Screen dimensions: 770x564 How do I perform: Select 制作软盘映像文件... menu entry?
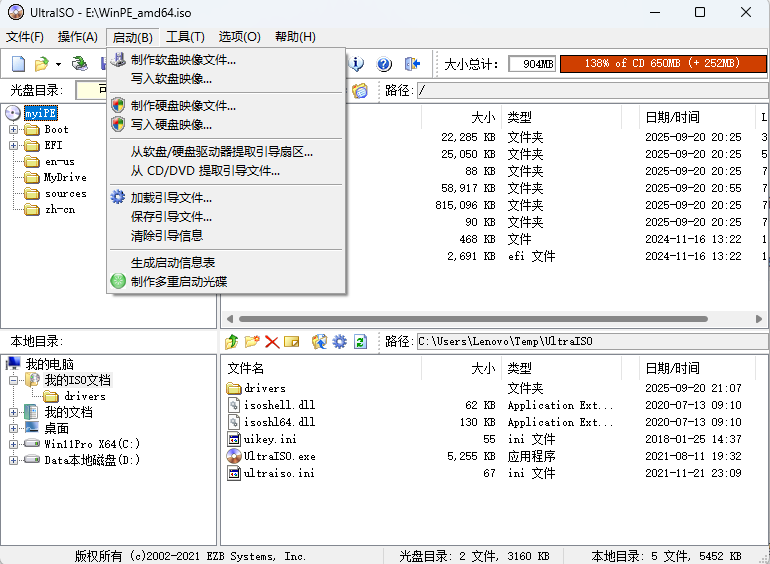[226, 59]
